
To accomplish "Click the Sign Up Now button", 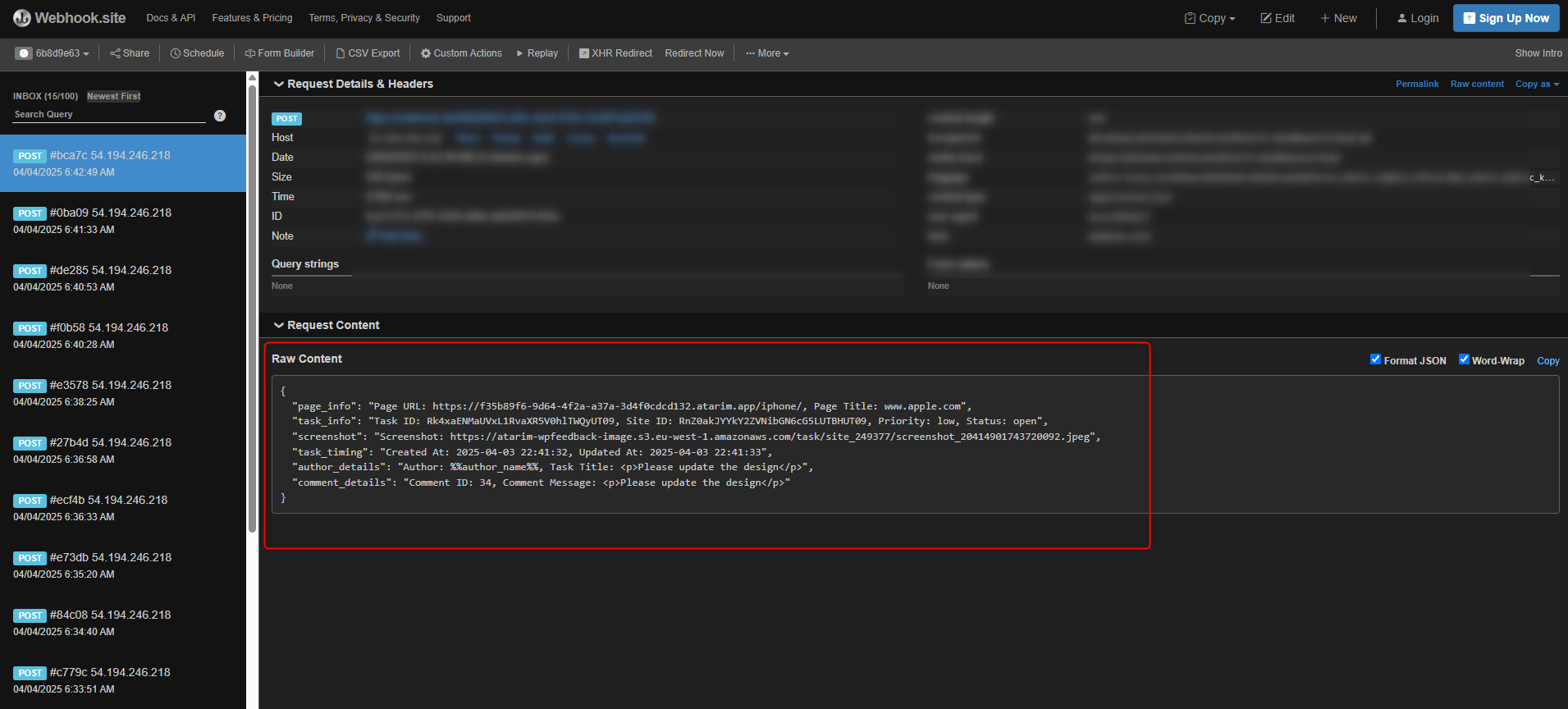I will pos(1506,18).
